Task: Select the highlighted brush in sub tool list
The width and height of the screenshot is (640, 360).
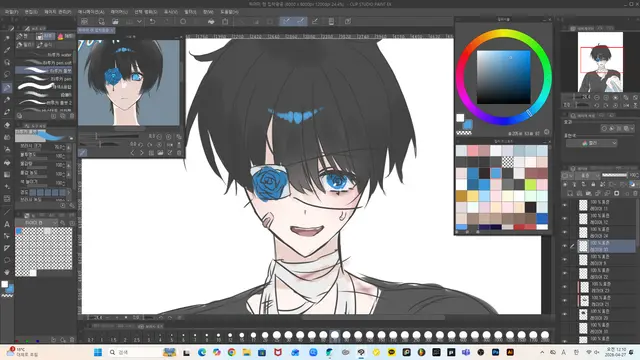Action: pyautogui.click(x=45, y=71)
